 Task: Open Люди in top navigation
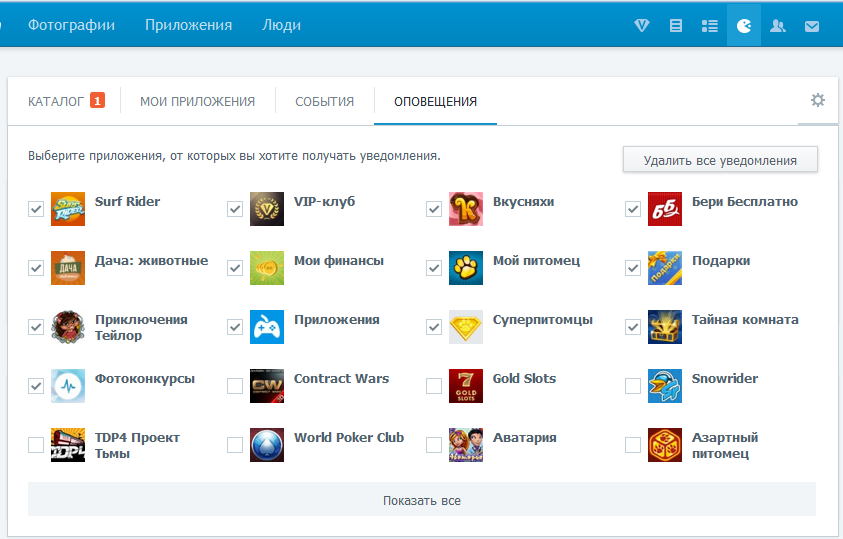[x=281, y=25]
